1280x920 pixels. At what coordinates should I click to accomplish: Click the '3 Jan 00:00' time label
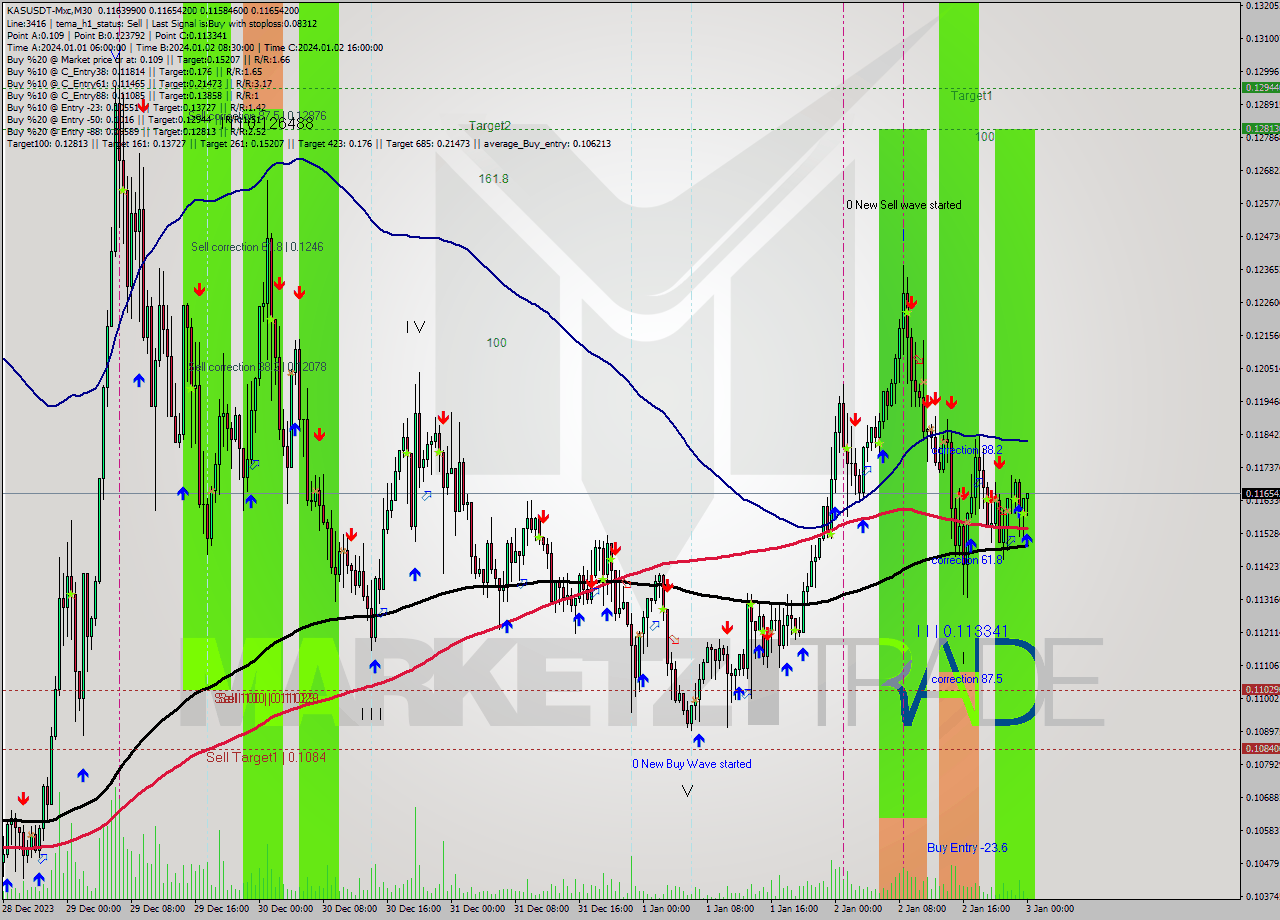[x=1050, y=909]
